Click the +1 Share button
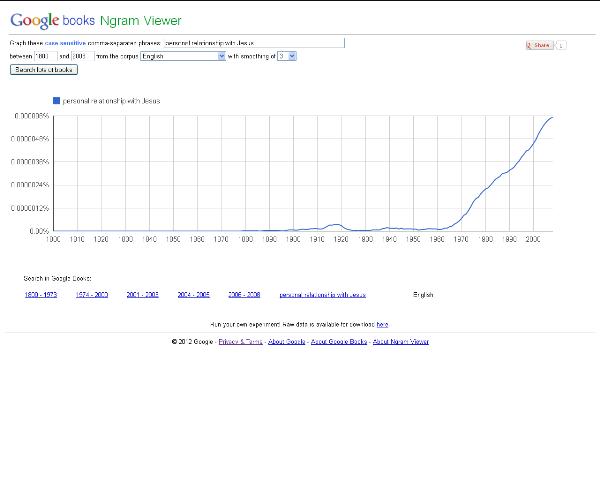The image size is (600, 480). tap(540, 45)
